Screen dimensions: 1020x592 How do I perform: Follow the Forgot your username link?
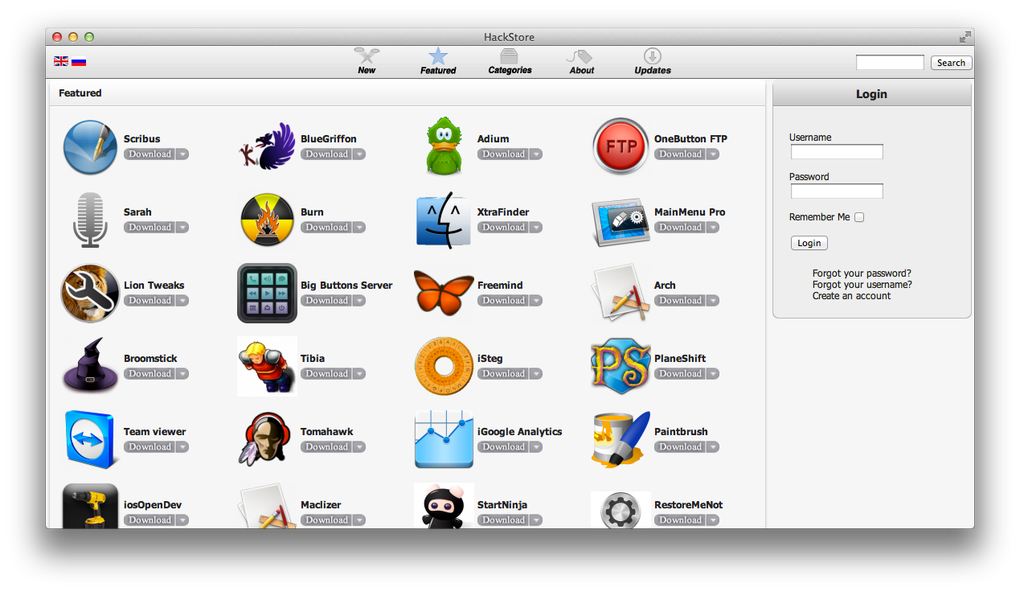862,284
